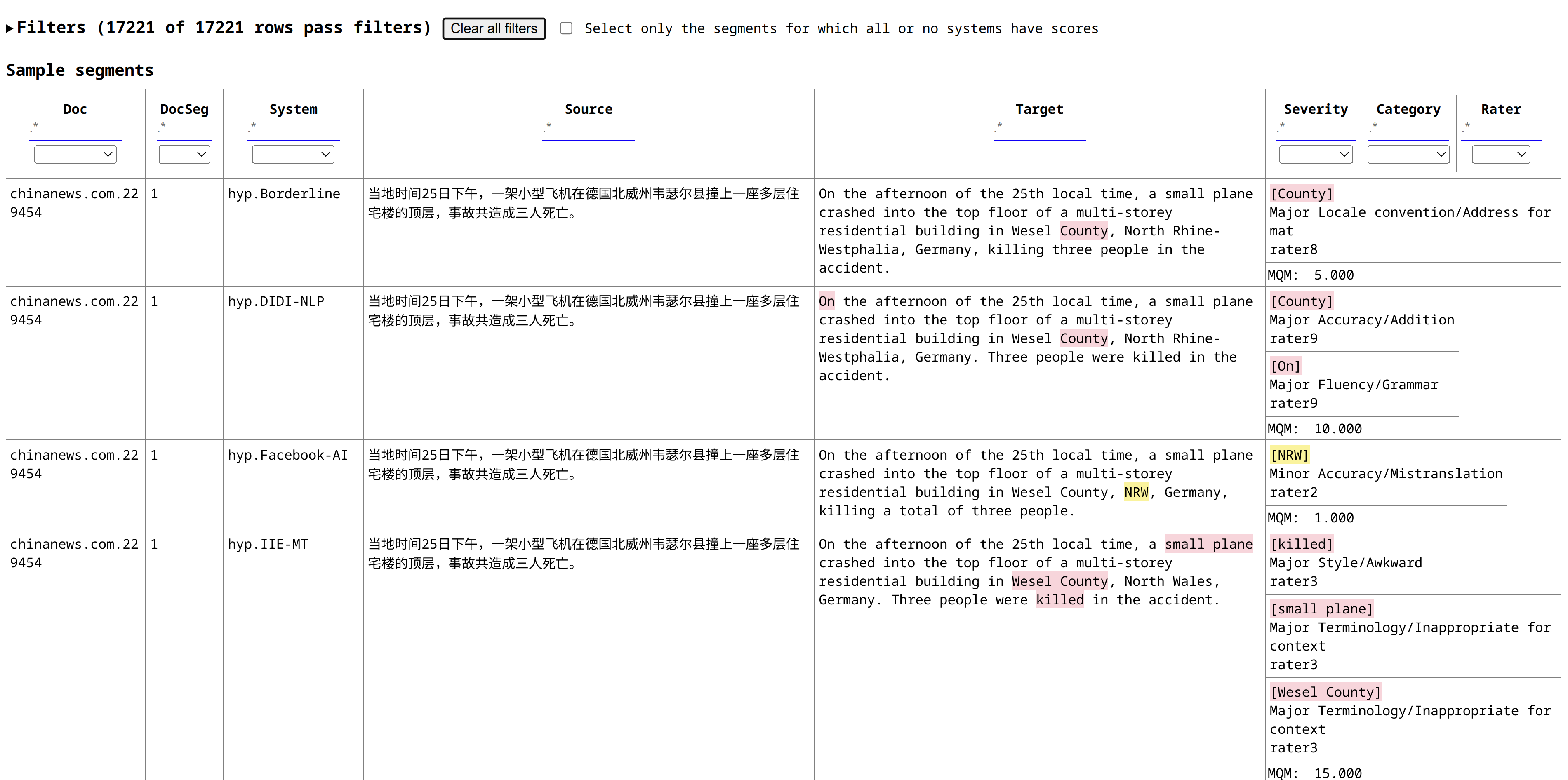Open the Severity filter dropdown
This screenshot has height=780, width=1568.
tap(1315, 154)
